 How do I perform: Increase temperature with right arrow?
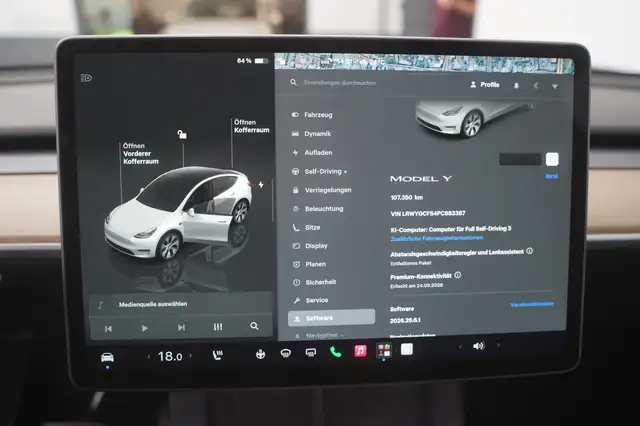pyautogui.click(x=191, y=355)
